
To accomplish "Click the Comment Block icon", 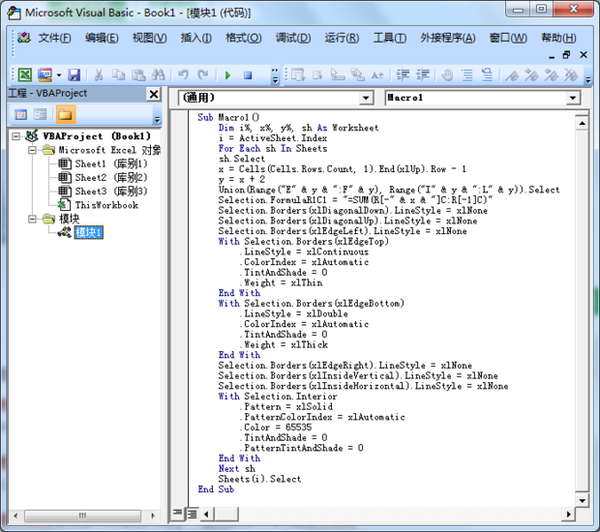I will coord(467,75).
